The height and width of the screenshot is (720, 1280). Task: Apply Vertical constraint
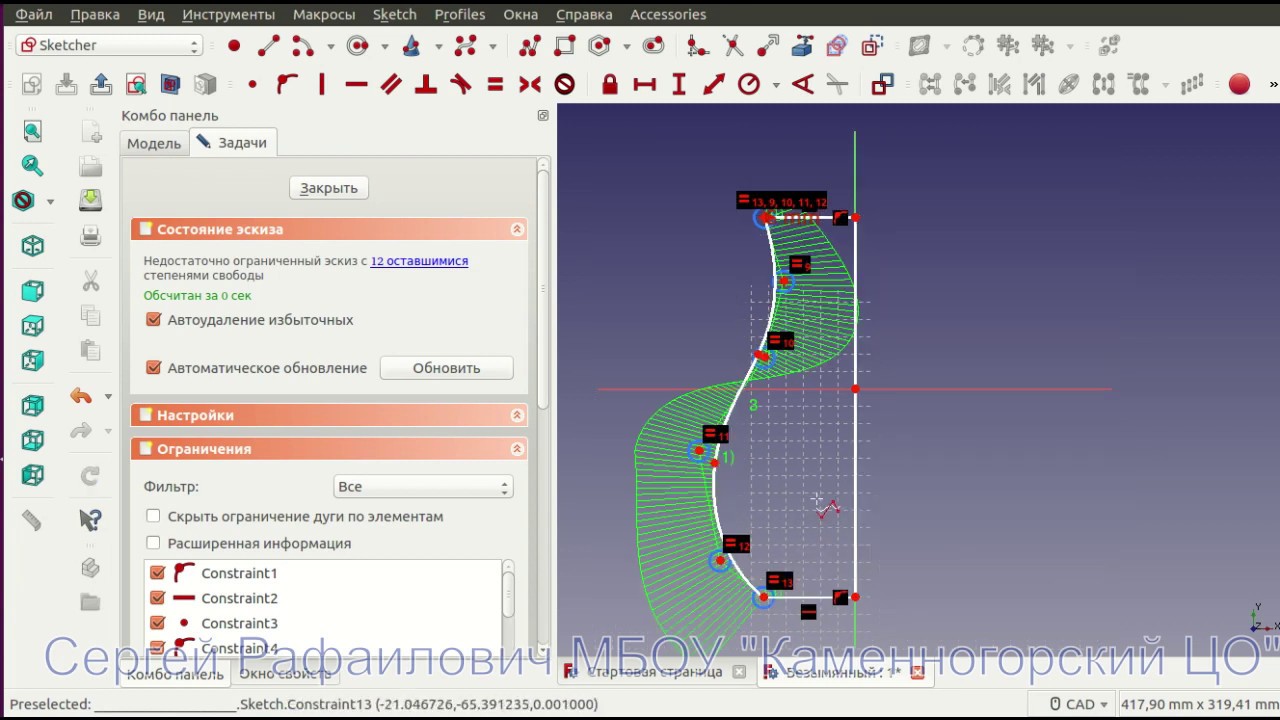[x=322, y=85]
